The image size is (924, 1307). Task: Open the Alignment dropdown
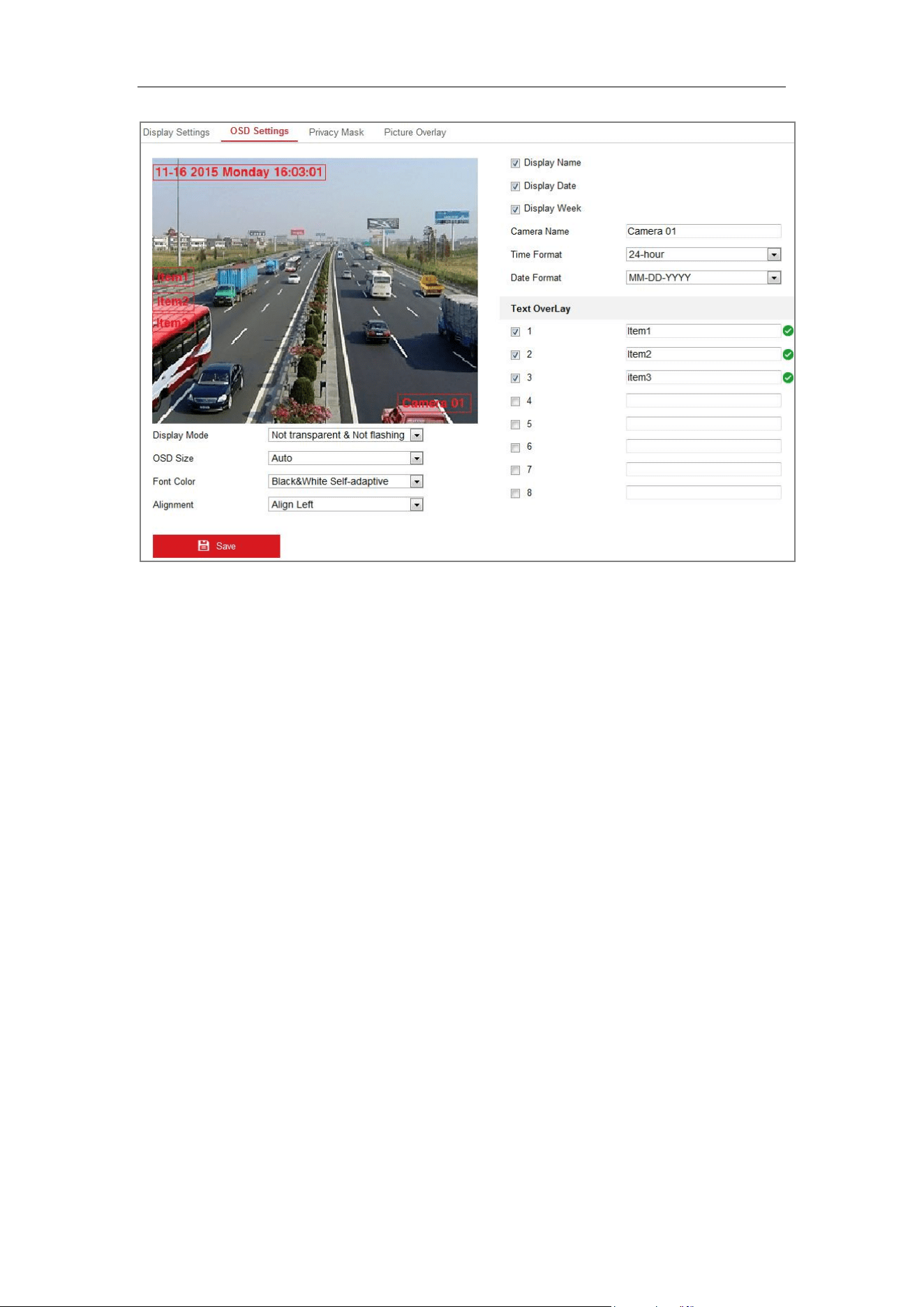click(x=346, y=504)
